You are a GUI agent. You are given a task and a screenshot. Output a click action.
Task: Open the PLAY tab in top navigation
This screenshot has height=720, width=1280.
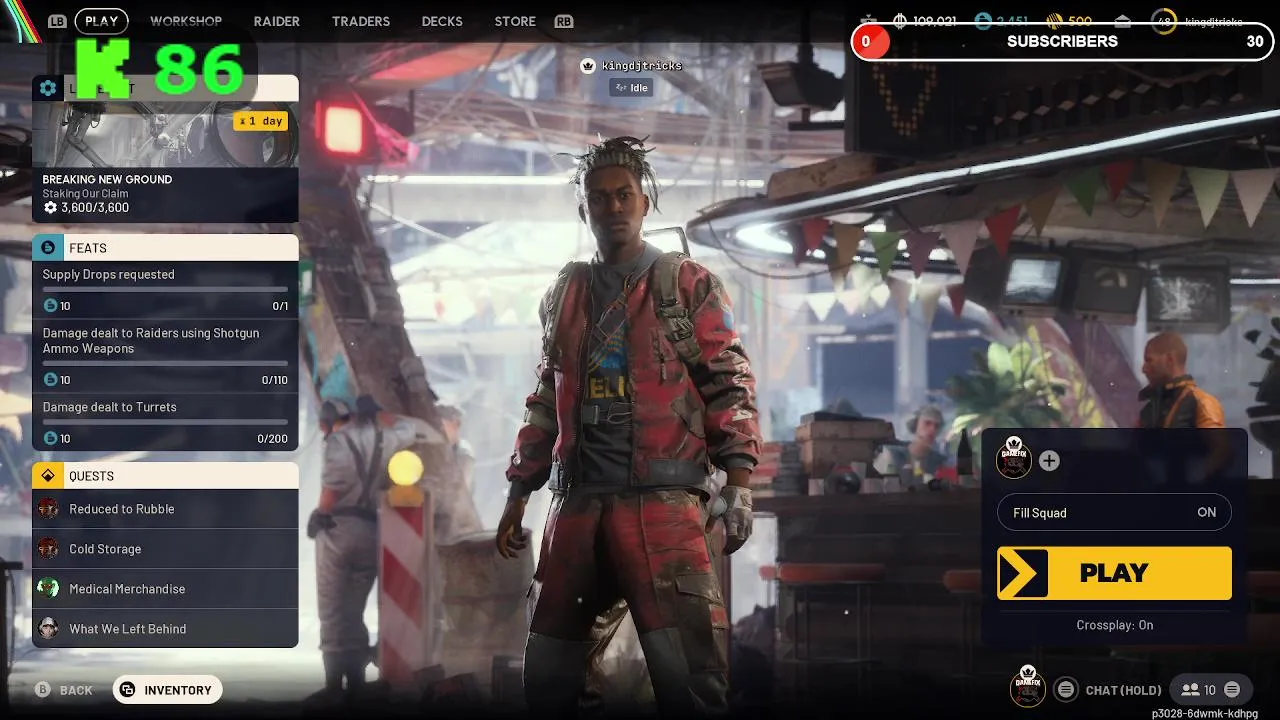coord(102,21)
